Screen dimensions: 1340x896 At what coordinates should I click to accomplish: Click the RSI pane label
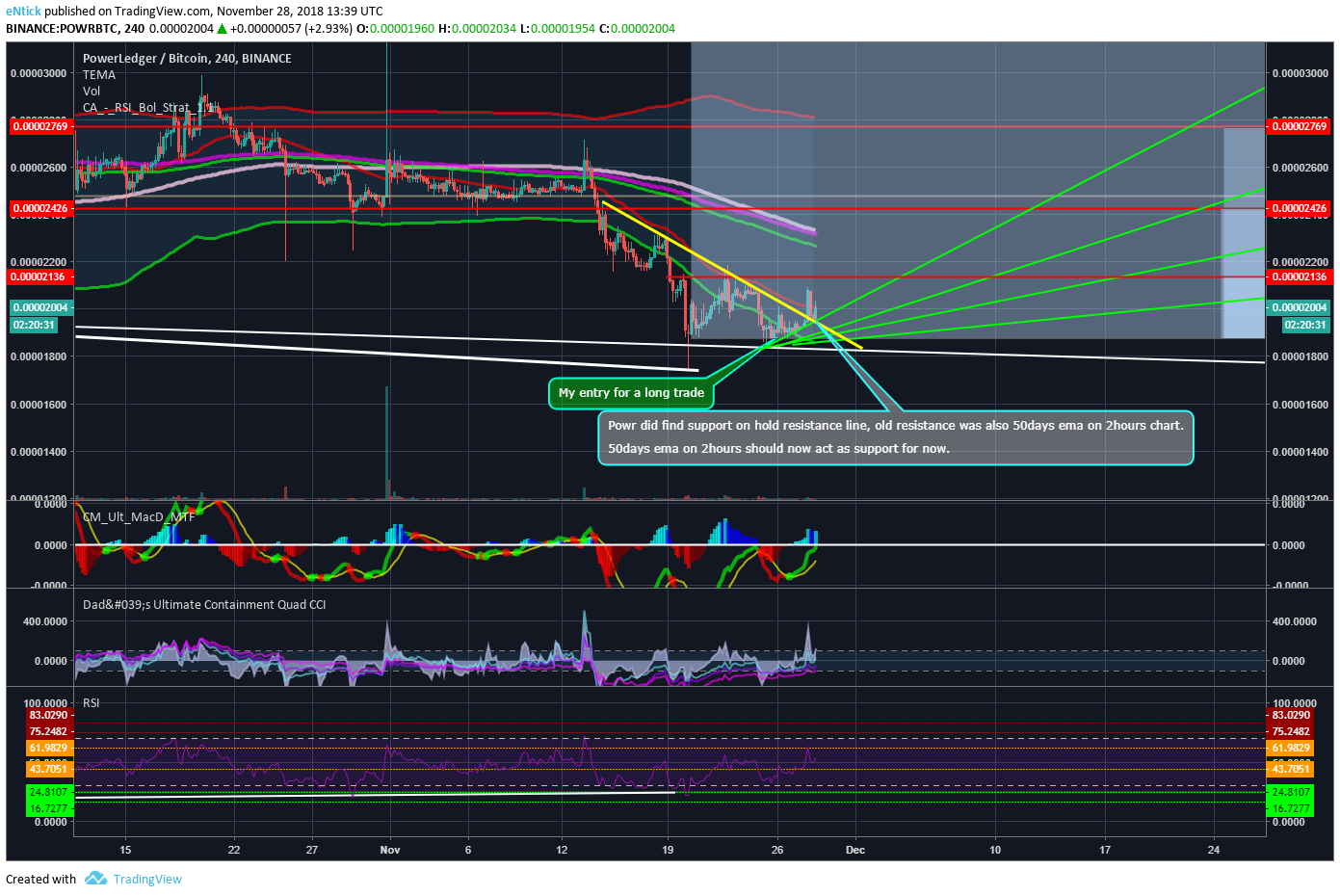coord(92,703)
